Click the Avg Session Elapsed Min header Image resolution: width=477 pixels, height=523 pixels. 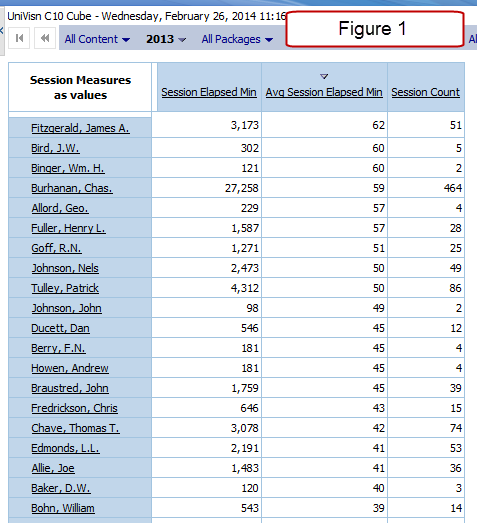(324, 92)
